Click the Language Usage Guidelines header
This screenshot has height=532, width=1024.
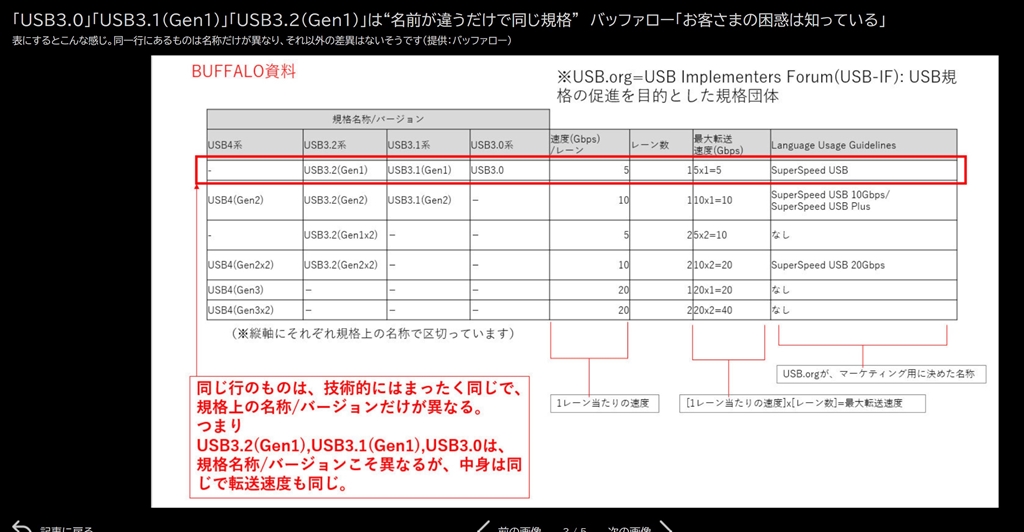(x=863, y=144)
